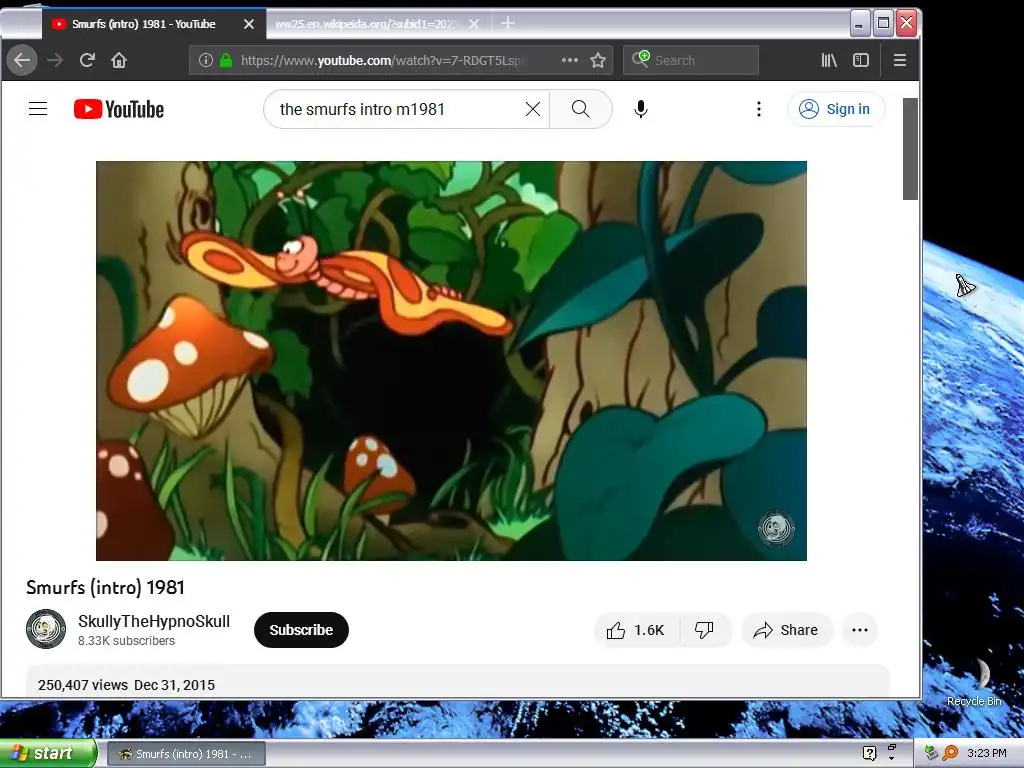Click the browser Search box
Image resolution: width=1024 pixels, height=768 pixels.
691,60
